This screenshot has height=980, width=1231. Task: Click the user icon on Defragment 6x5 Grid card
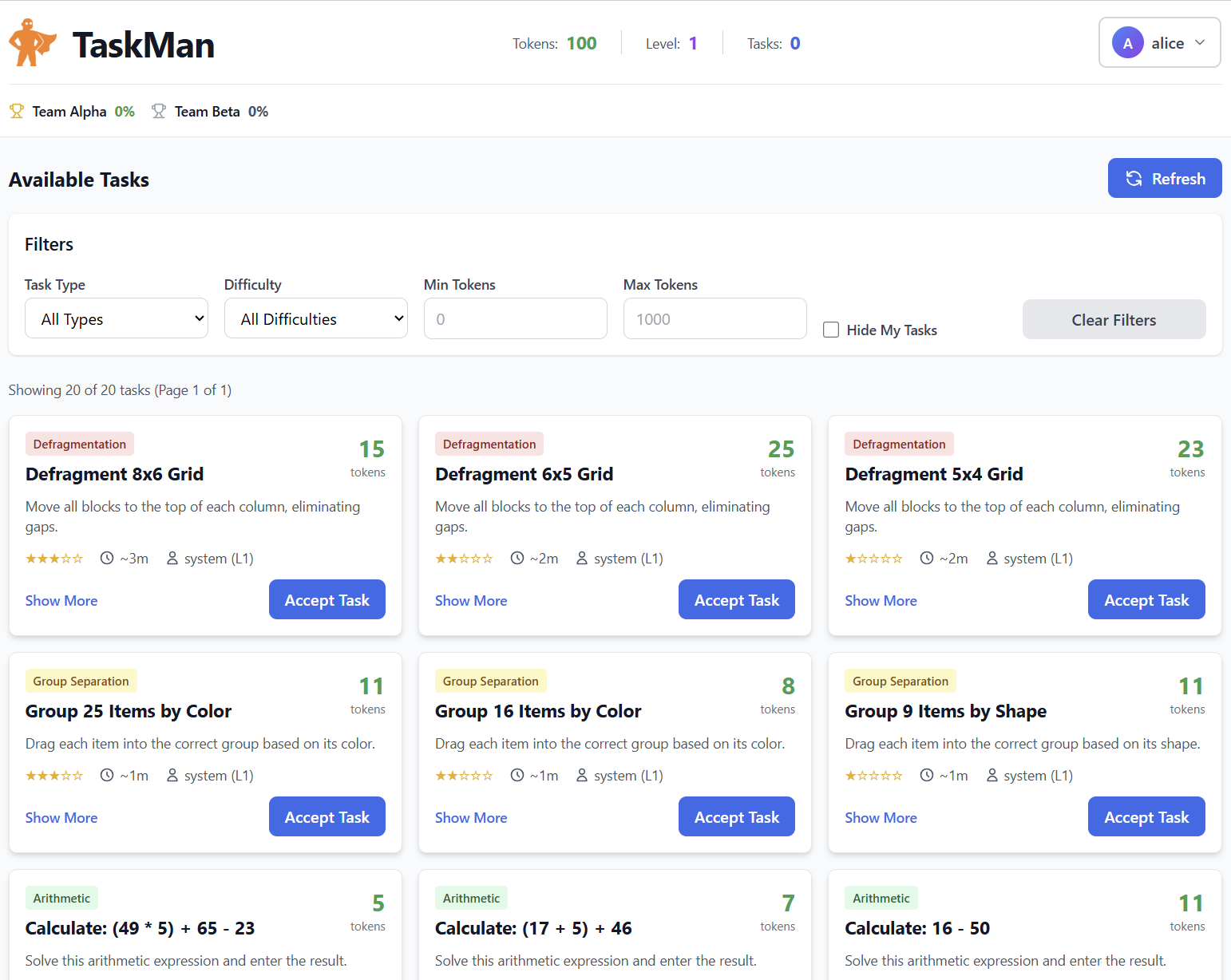pyautogui.click(x=582, y=559)
